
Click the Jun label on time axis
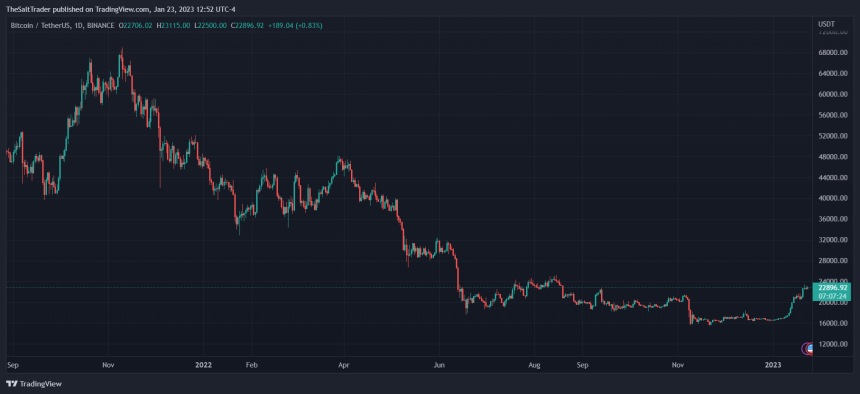click(439, 364)
